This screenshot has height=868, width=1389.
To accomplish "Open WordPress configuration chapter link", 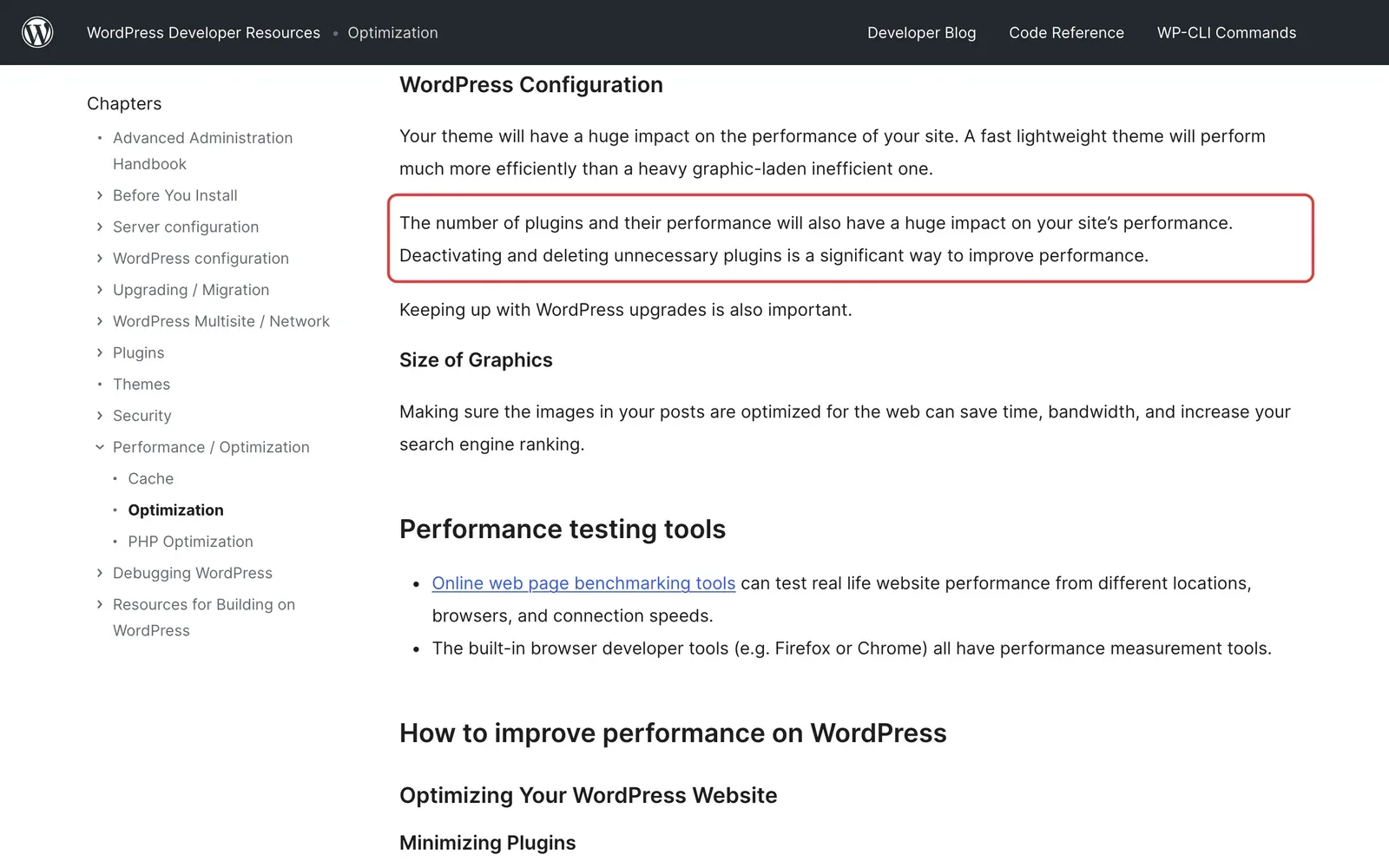I will point(201,258).
